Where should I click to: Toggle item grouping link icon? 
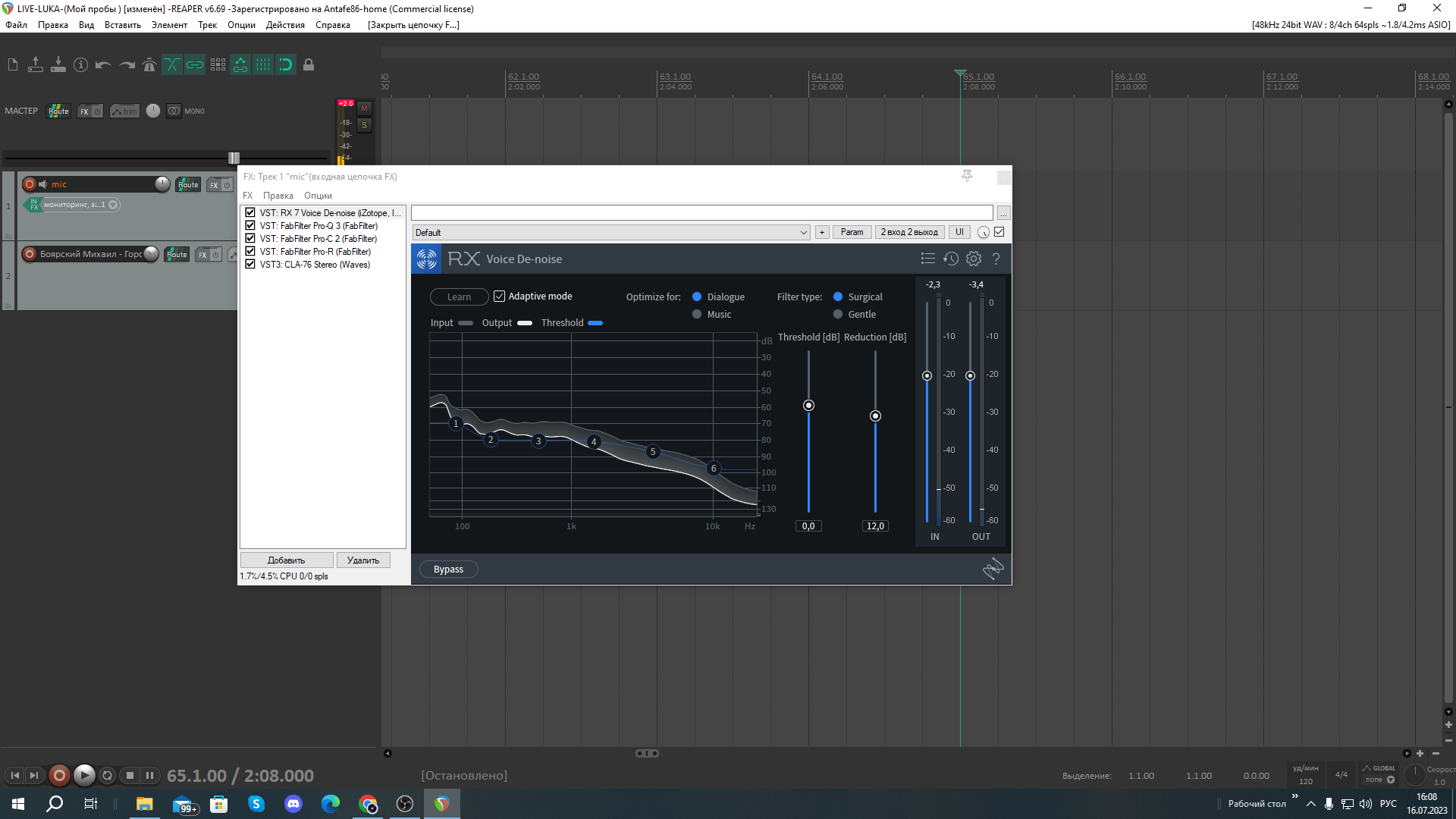(x=195, y=65)
